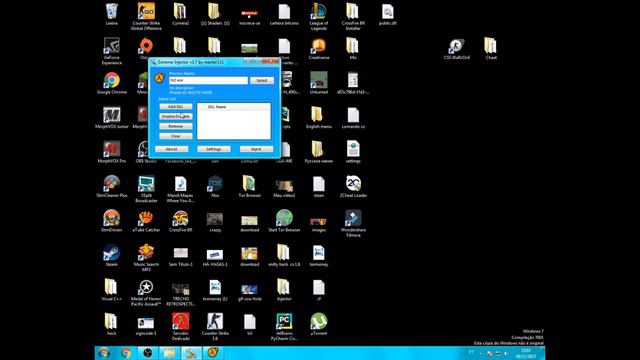Screen dimensions: 640x360
Task: Click the About button in Extreme Injector
Action: click(x=171, y=149)
